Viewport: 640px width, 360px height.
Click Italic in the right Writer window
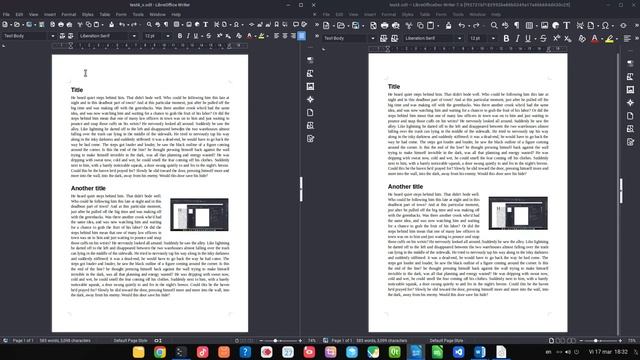[517, 38]
